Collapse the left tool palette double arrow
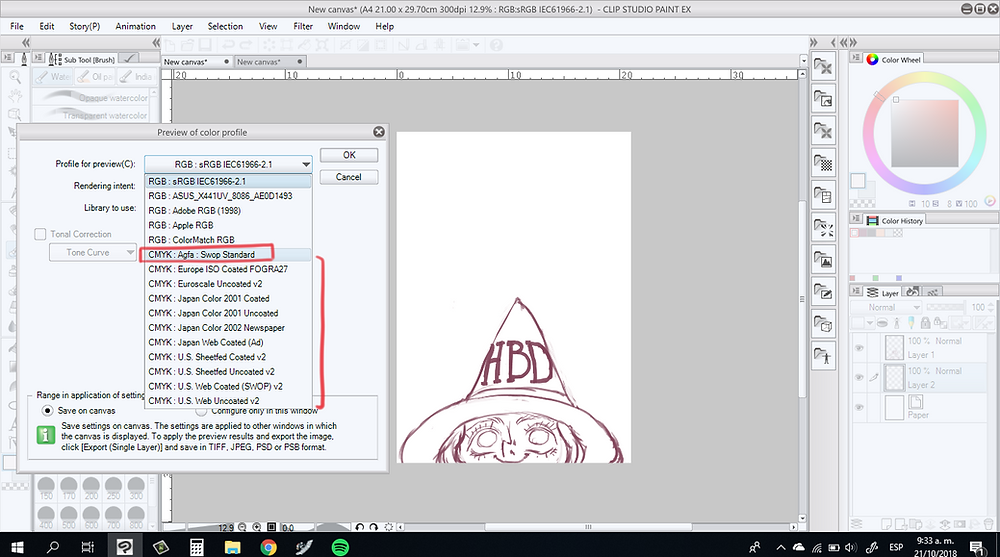 (26, 42)
